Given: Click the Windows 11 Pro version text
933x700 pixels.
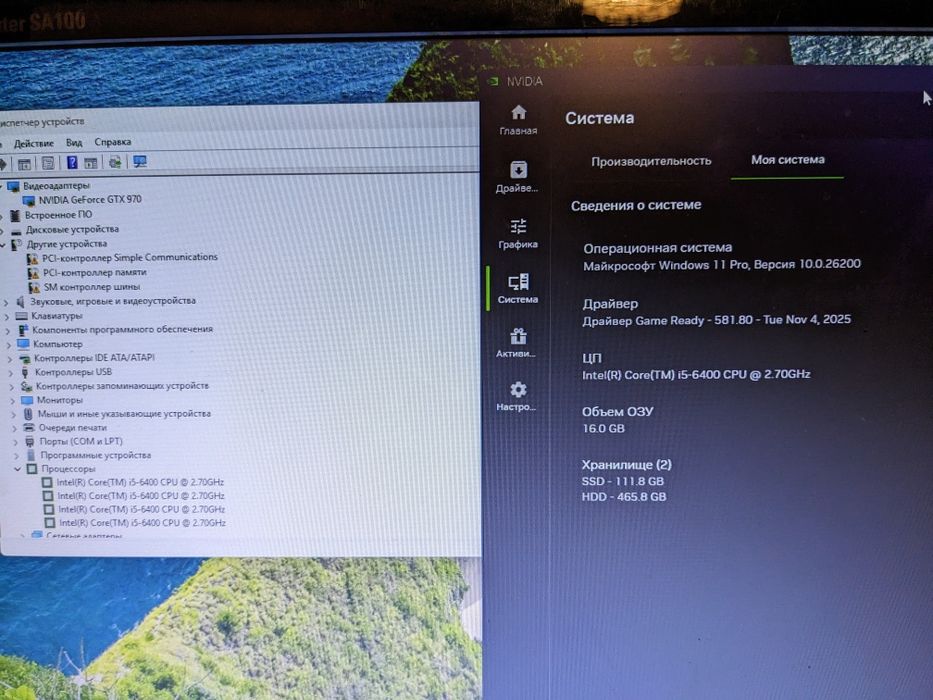Looking at the screenshot, I should (722, 265).
